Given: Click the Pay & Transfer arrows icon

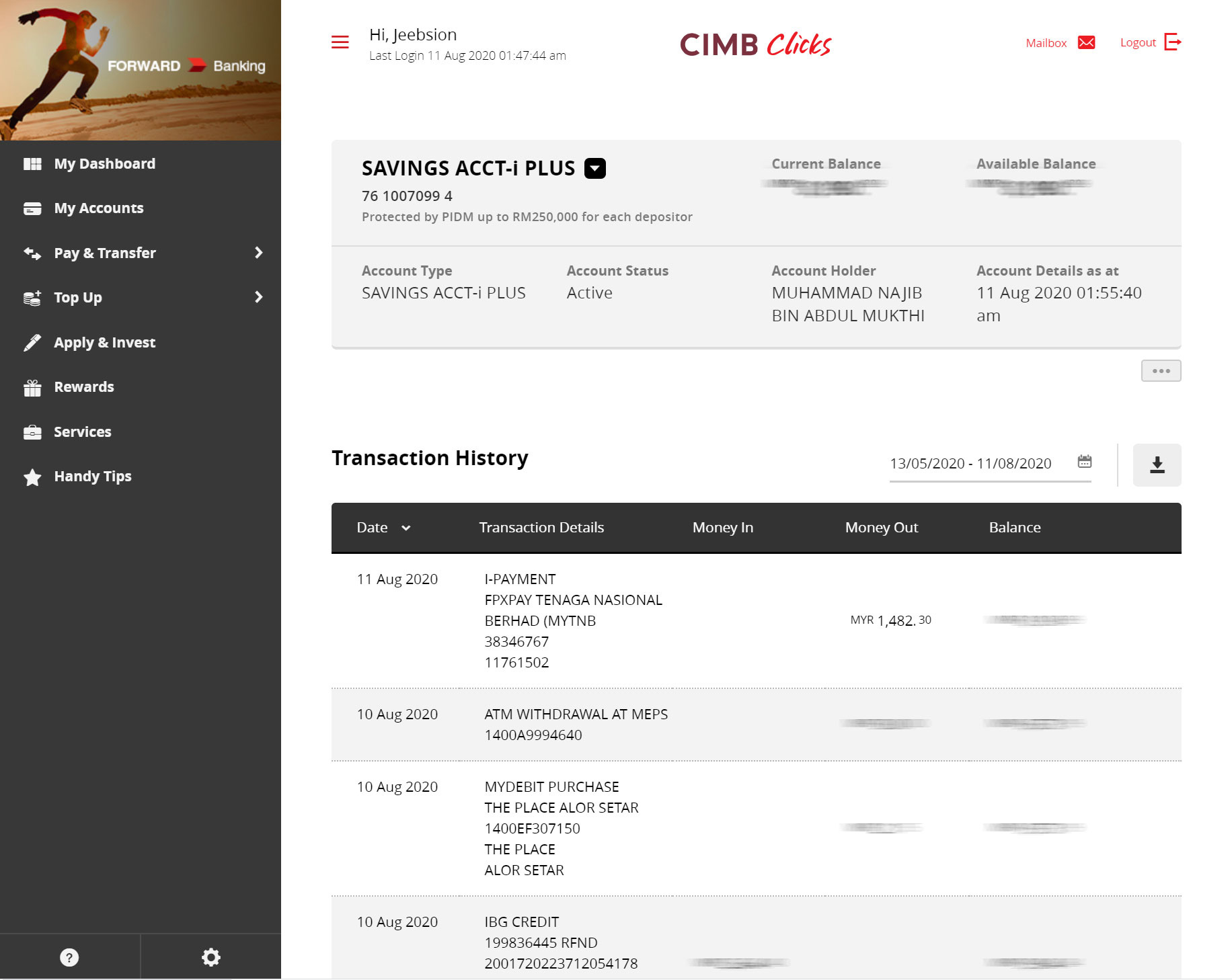Looking at the screenshot, I should point(32,253).
